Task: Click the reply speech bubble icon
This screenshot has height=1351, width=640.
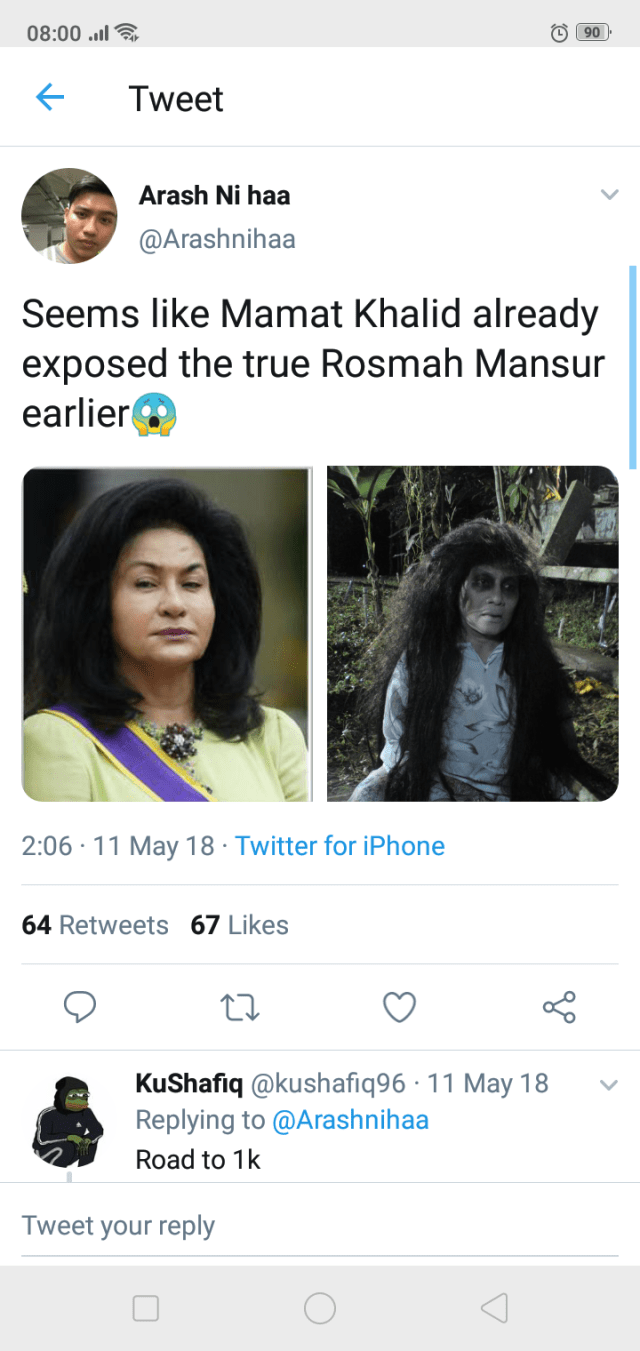Action: click(x=80, y=1007)
